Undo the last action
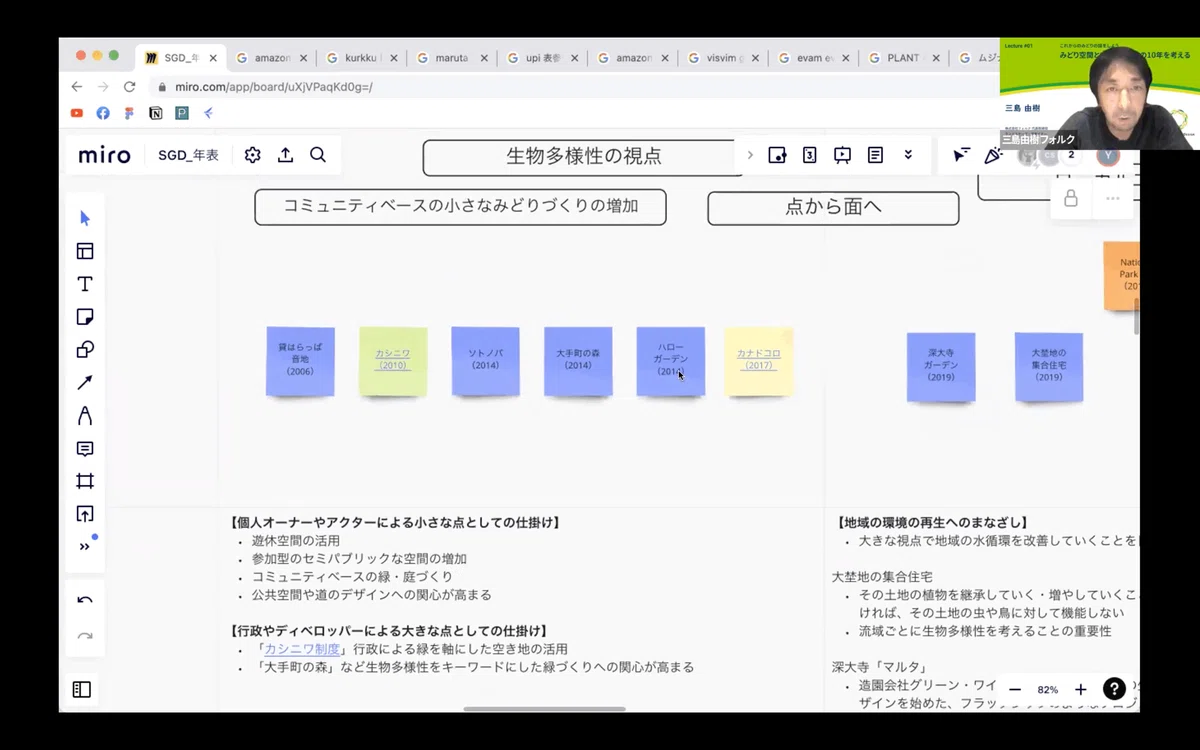Screen dimensions: 1200x750 coord(85,601)
